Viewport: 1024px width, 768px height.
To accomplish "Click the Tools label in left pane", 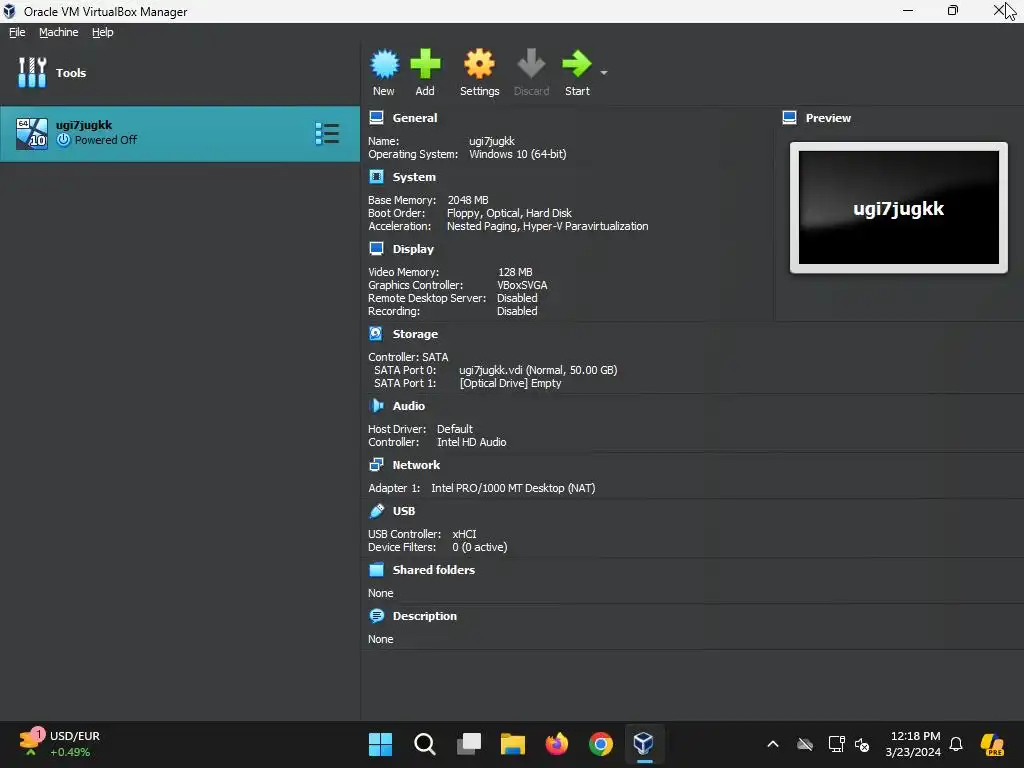I will [71, 73].
